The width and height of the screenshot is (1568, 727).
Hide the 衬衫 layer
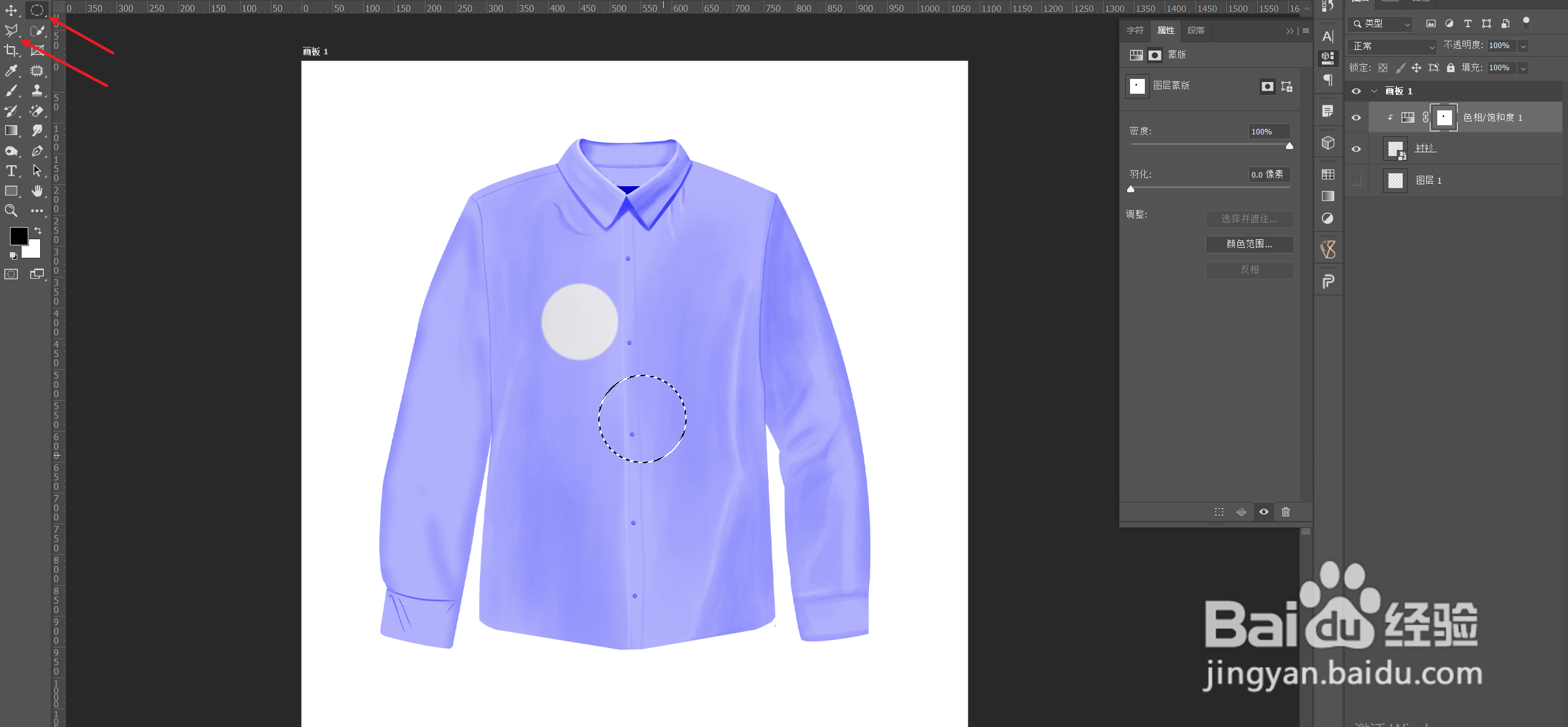coord(1356,149)
